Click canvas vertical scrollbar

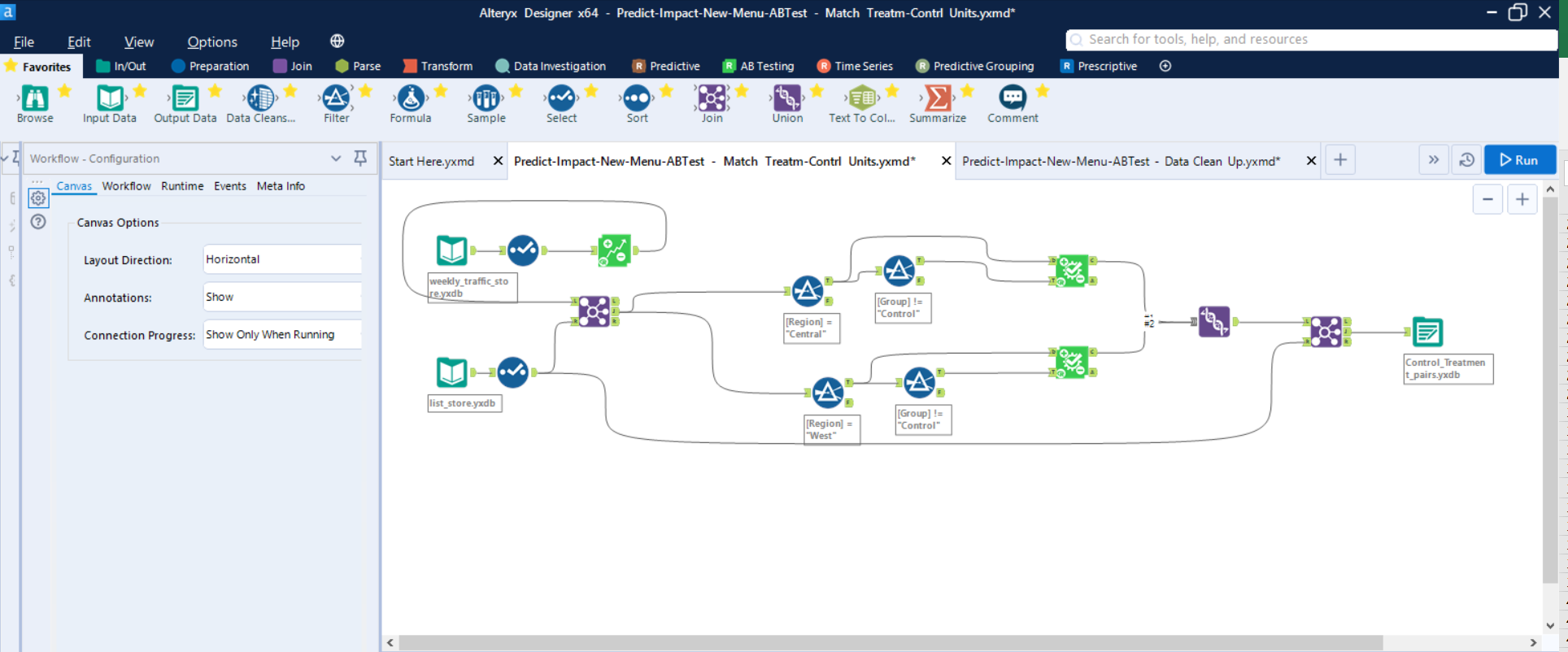(x=1549, y=390)
